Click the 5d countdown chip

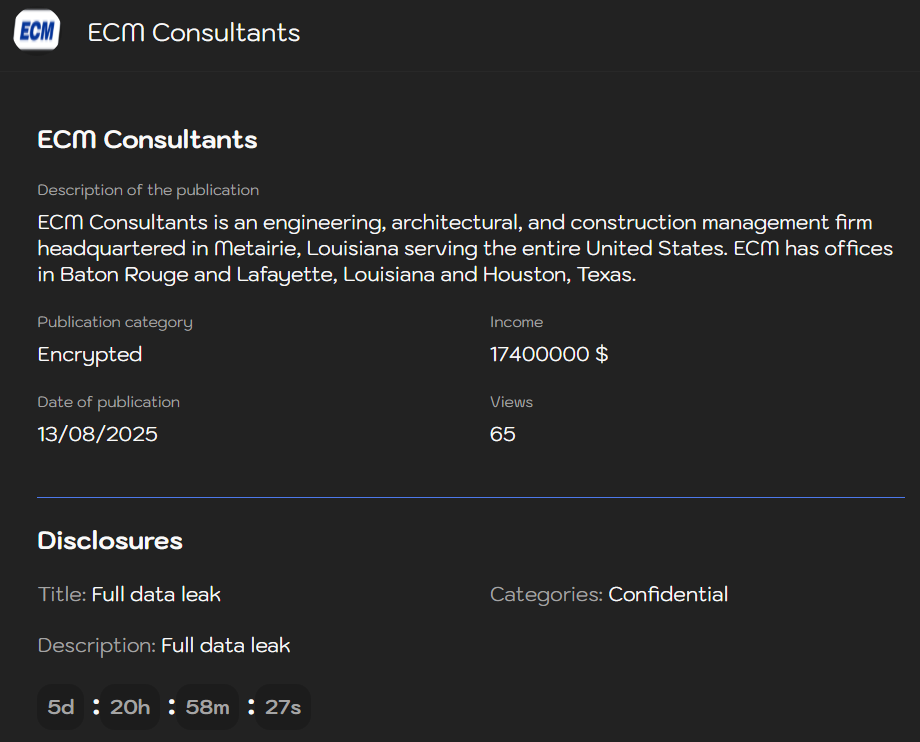pyautogui.click(x=60, y=707)
